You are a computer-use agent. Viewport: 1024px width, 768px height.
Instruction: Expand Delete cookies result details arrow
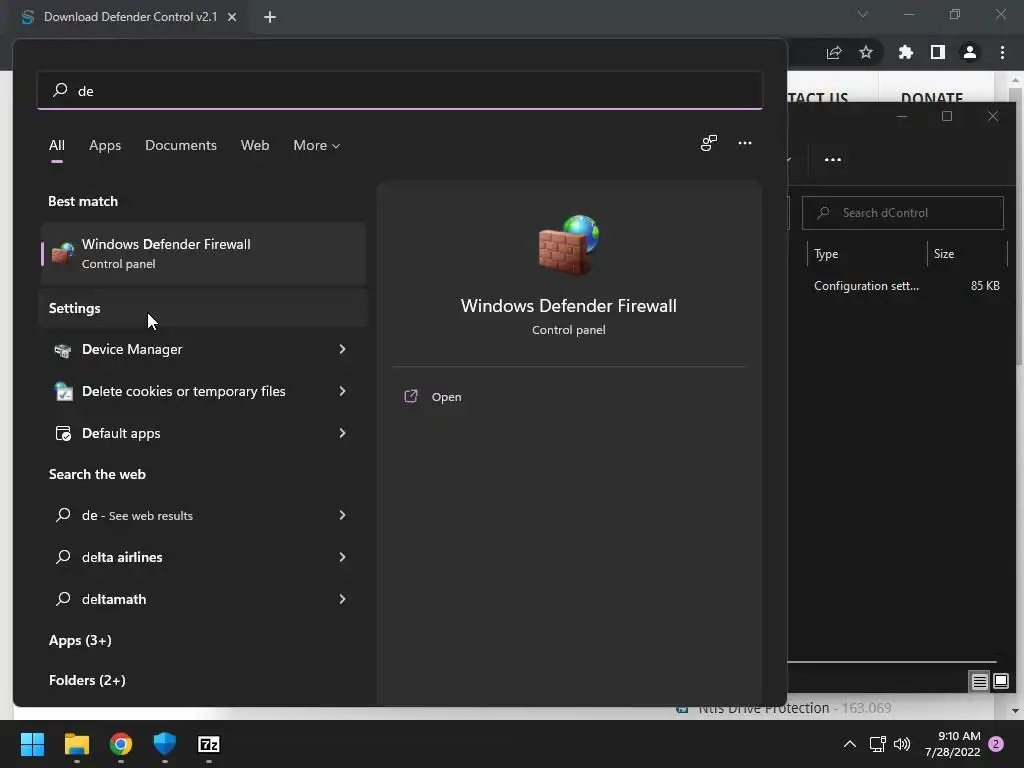click(x=342, y=391)
